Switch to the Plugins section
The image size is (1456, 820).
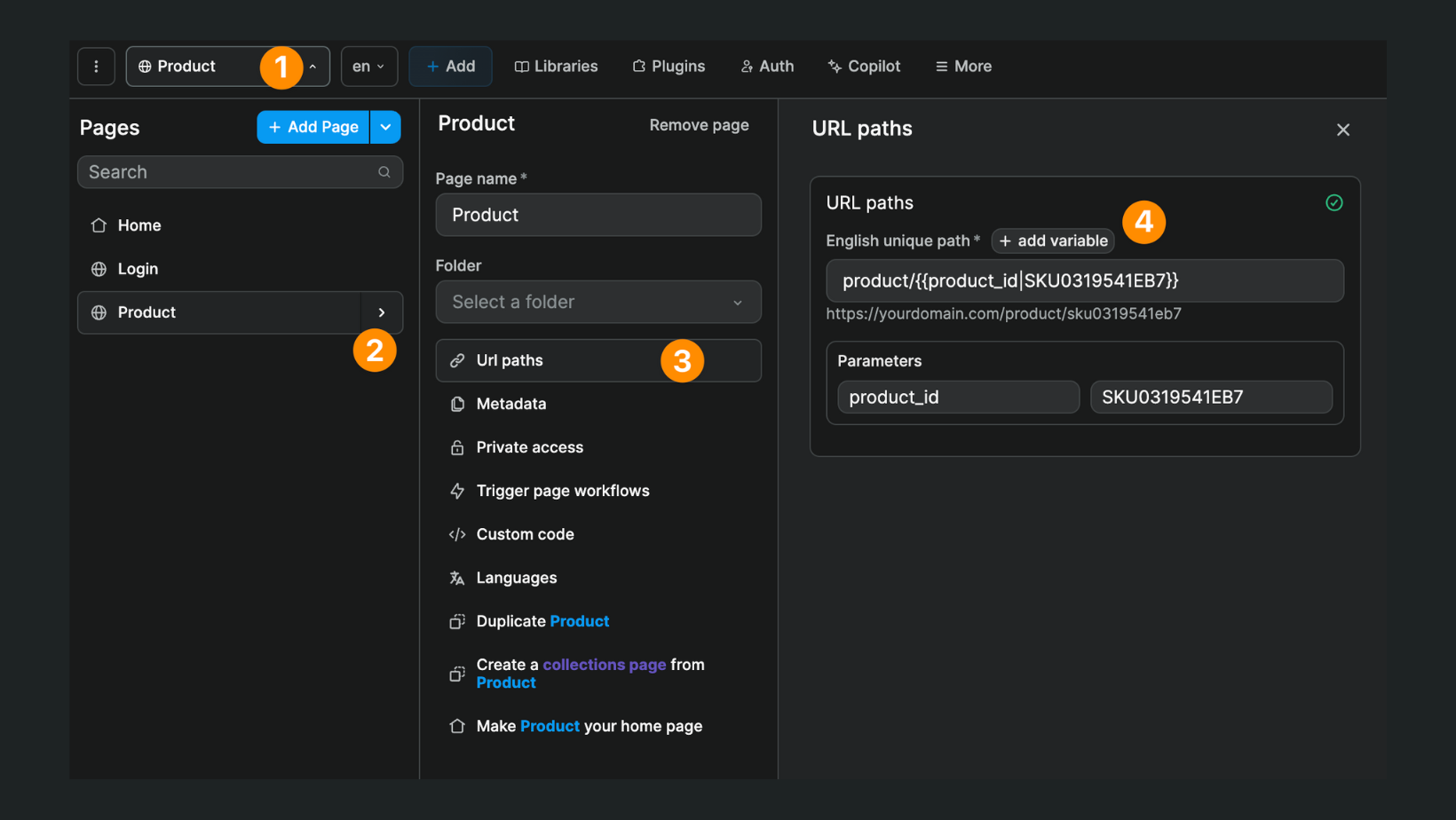point(669,66)
